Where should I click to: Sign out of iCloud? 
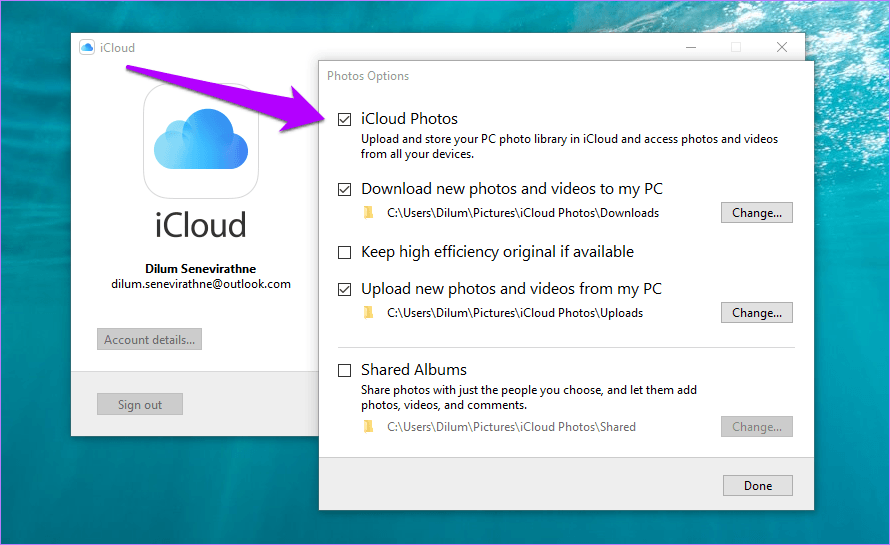point(140,405)
